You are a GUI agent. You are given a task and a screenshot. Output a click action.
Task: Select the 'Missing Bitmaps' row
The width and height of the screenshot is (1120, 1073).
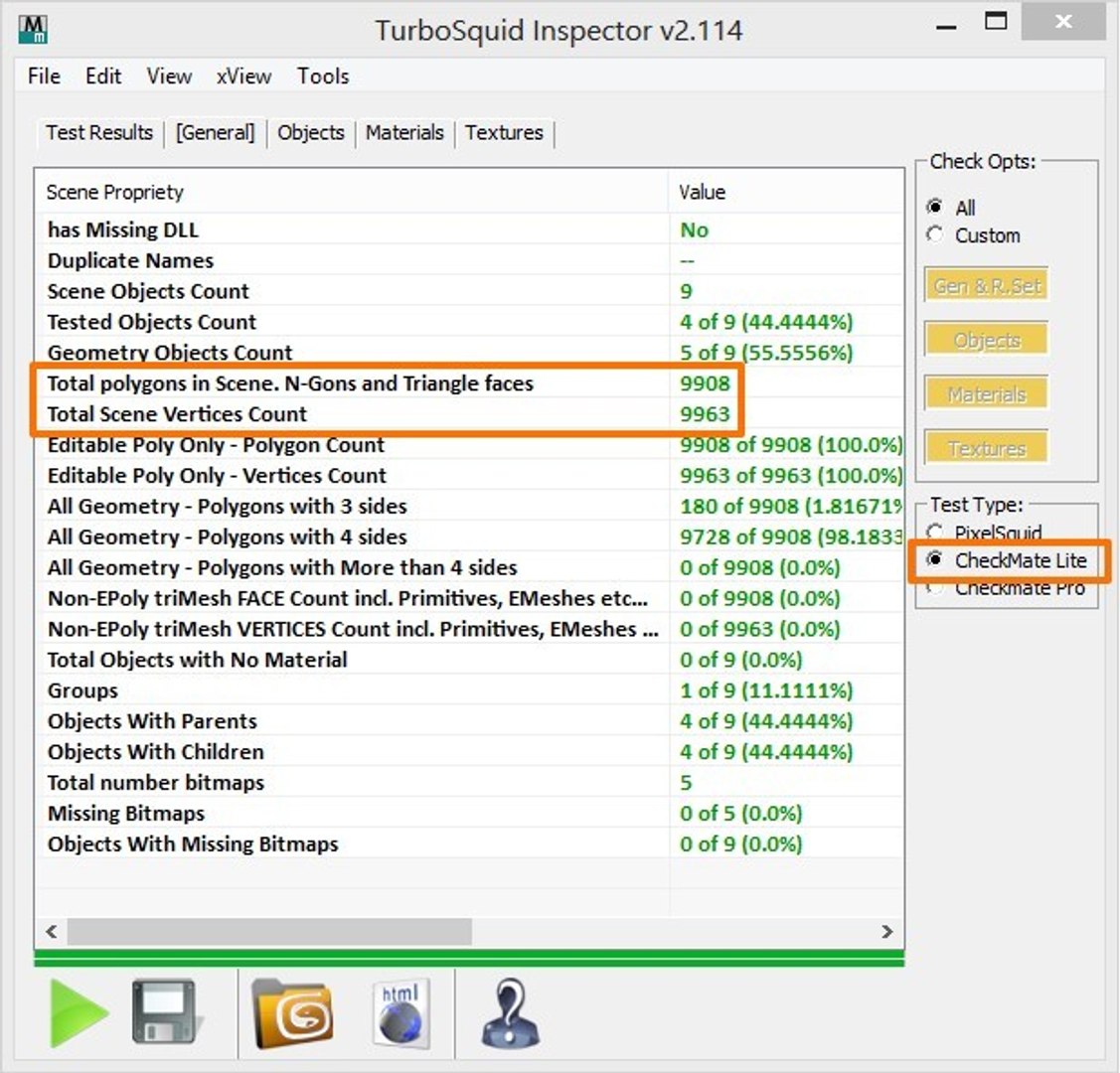[469, 813]
